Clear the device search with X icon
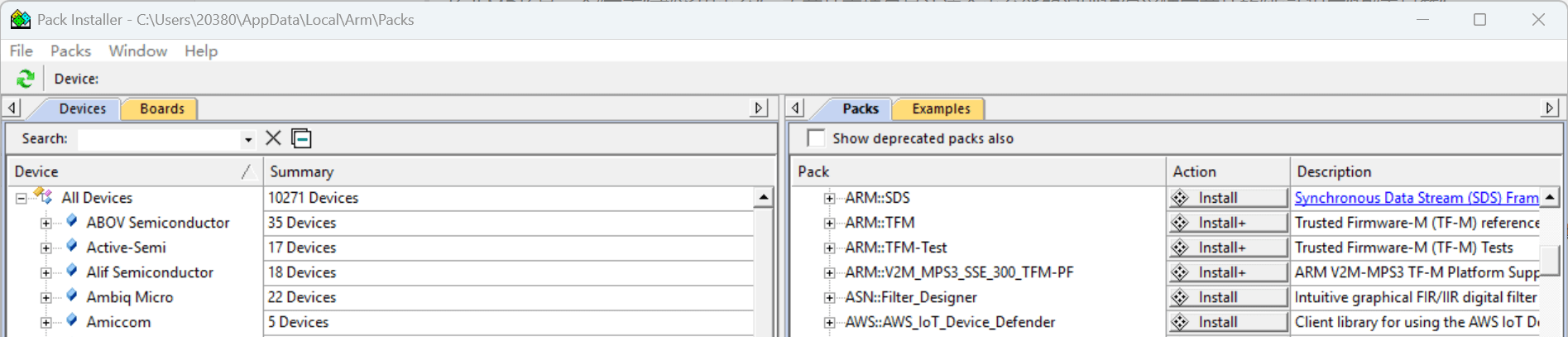The width and height of the screenshot is (1568, 337). [x=273, y=138]
